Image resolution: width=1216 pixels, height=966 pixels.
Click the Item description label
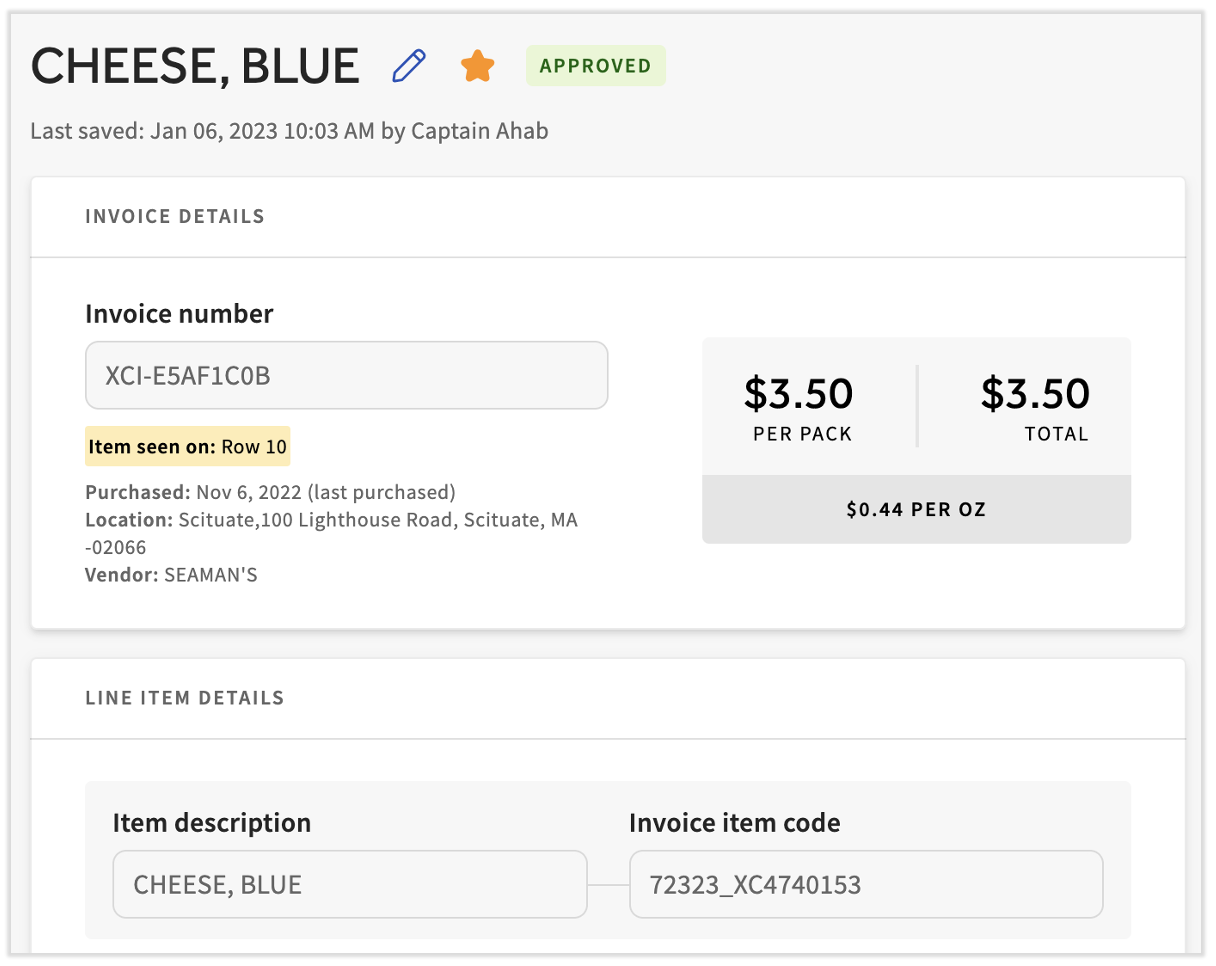[212, 823]
